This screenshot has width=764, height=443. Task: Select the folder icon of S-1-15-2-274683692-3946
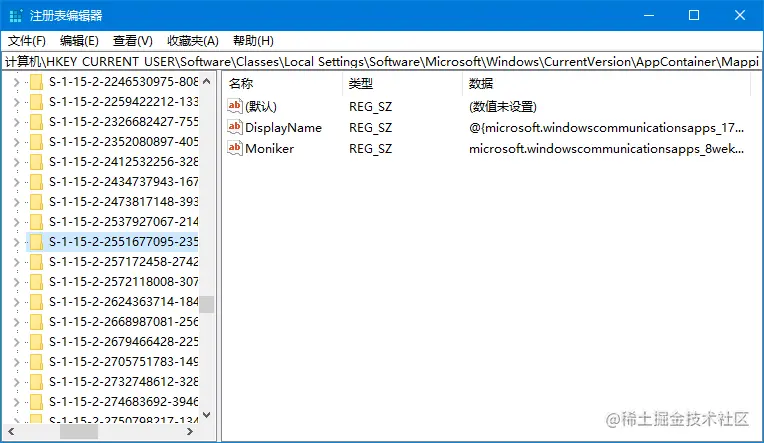tap(37, 402)
